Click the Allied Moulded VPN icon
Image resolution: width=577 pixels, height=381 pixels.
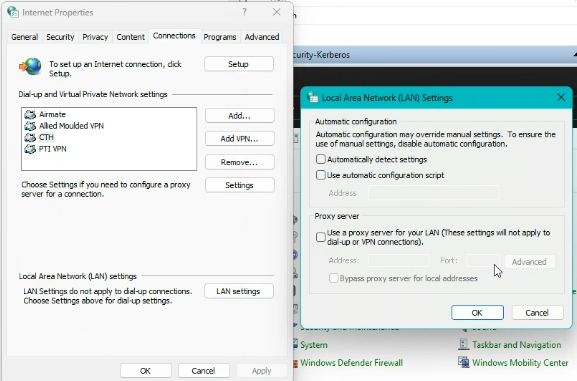30,126
